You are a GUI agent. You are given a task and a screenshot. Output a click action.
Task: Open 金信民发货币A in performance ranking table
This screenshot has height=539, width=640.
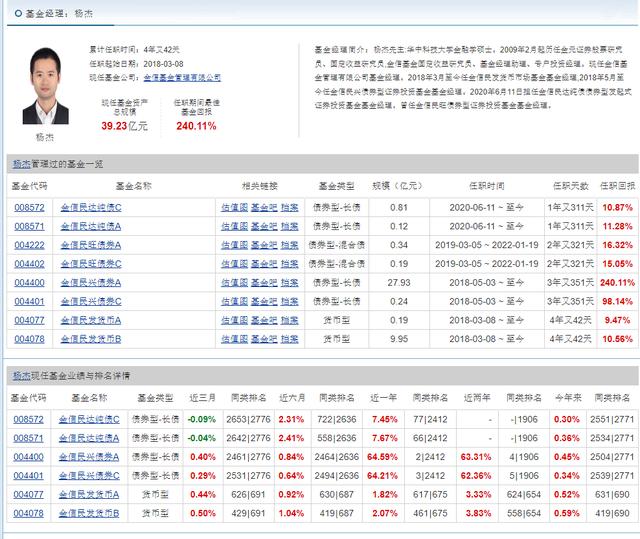point(89,495)
